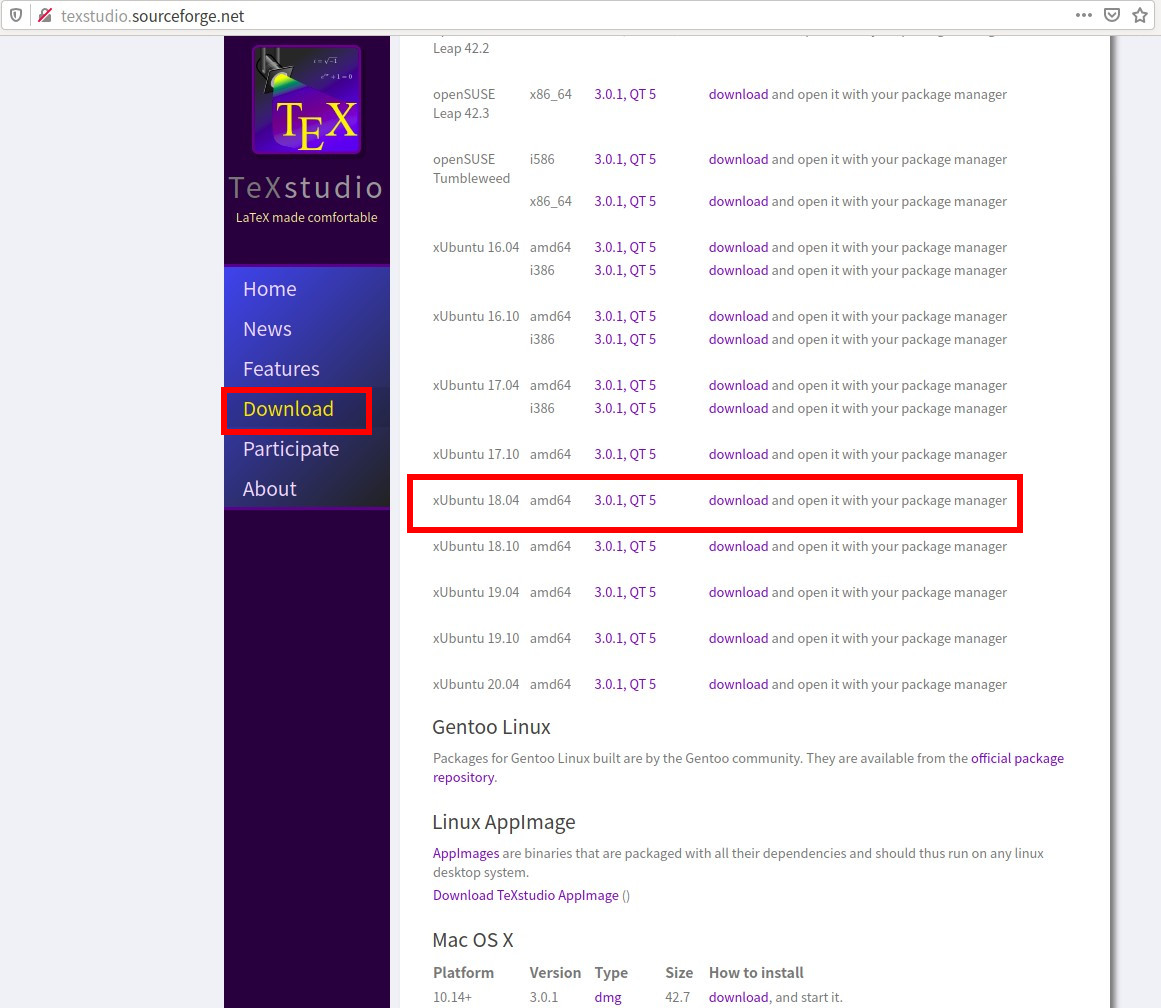The height and width of the screenshot is (1008, 1161).
Task: Download xUbuntu 16.10 i386 package
Action: tap(738, 339)
